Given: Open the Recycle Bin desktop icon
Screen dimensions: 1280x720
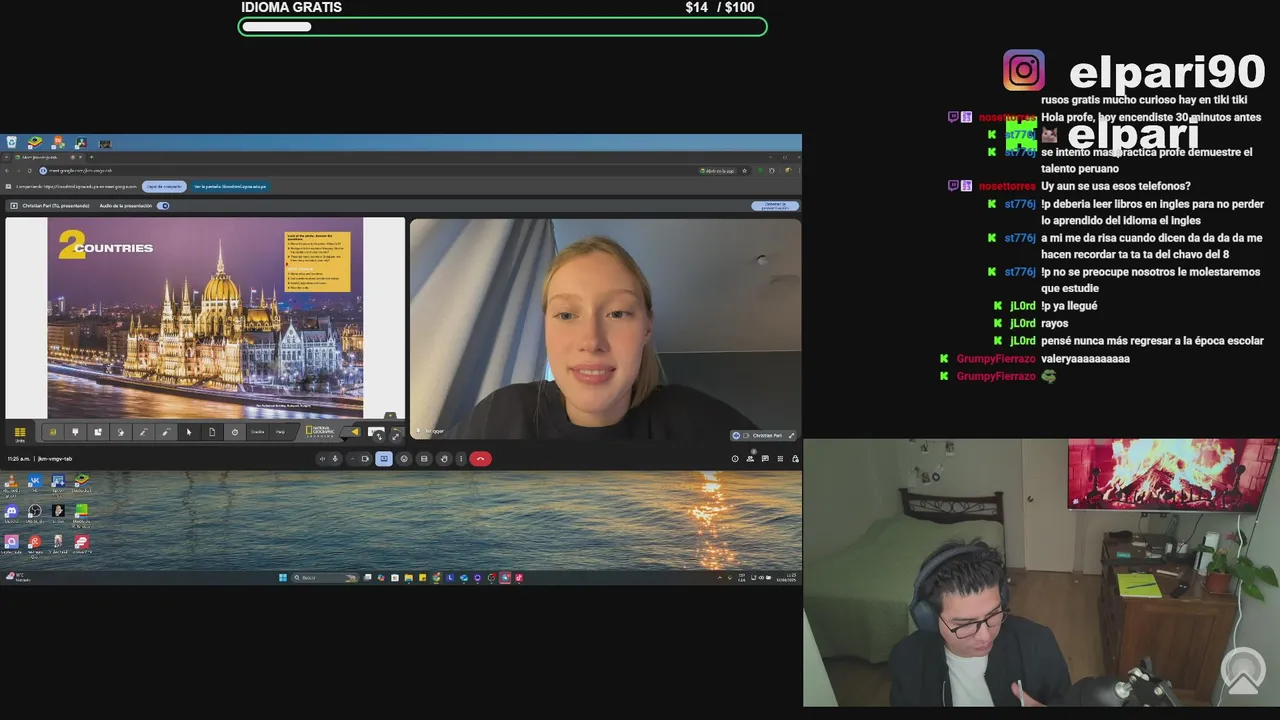Looking at the screenshot, I should coord(12,142).
